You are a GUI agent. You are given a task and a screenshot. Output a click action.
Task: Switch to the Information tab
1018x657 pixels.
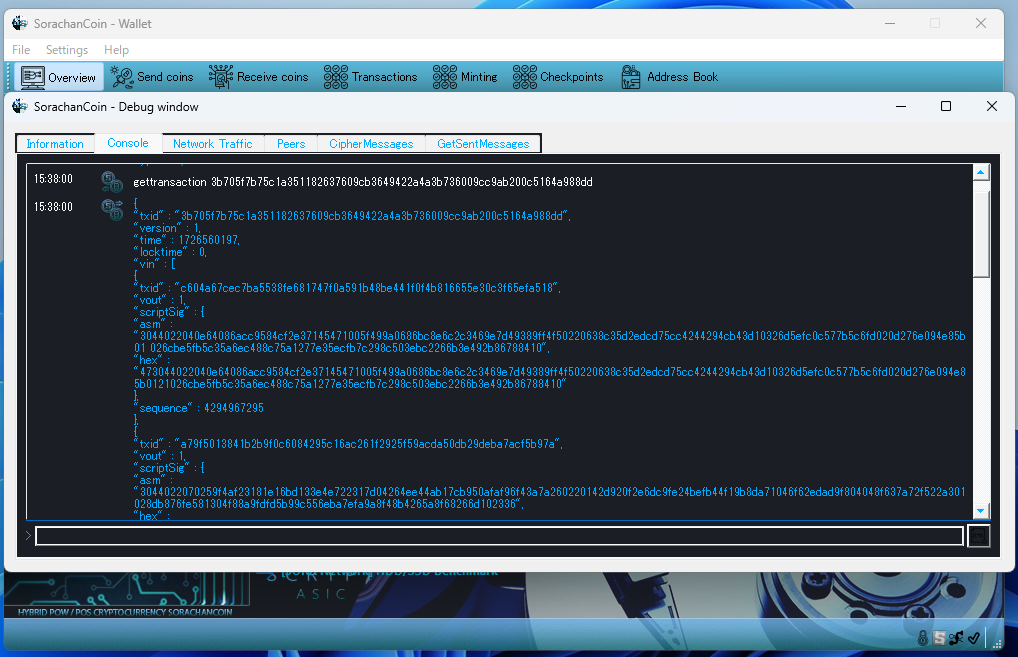[x=55, y=144]
